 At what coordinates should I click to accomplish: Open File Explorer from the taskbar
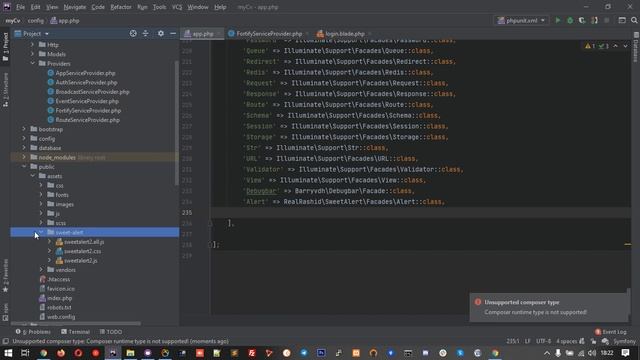click(130, 353)
